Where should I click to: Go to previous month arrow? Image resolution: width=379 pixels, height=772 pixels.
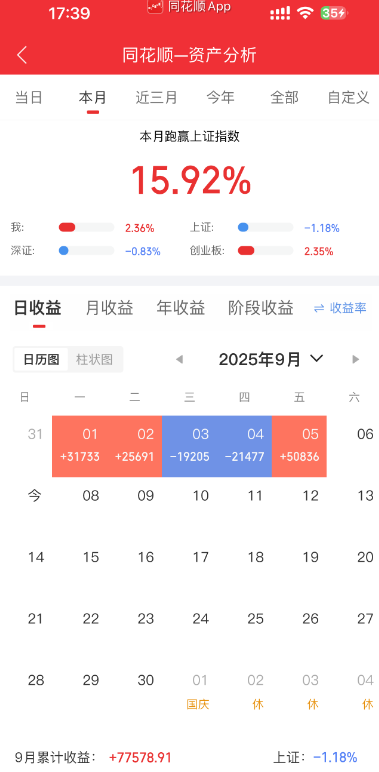[x=180, y=359]
